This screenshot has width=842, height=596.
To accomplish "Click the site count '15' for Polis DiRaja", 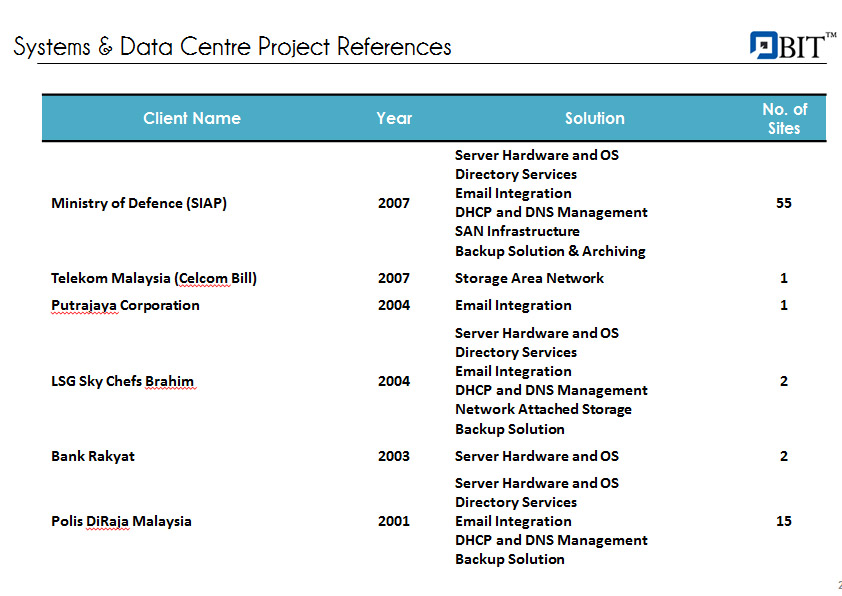I will point(784,521).
